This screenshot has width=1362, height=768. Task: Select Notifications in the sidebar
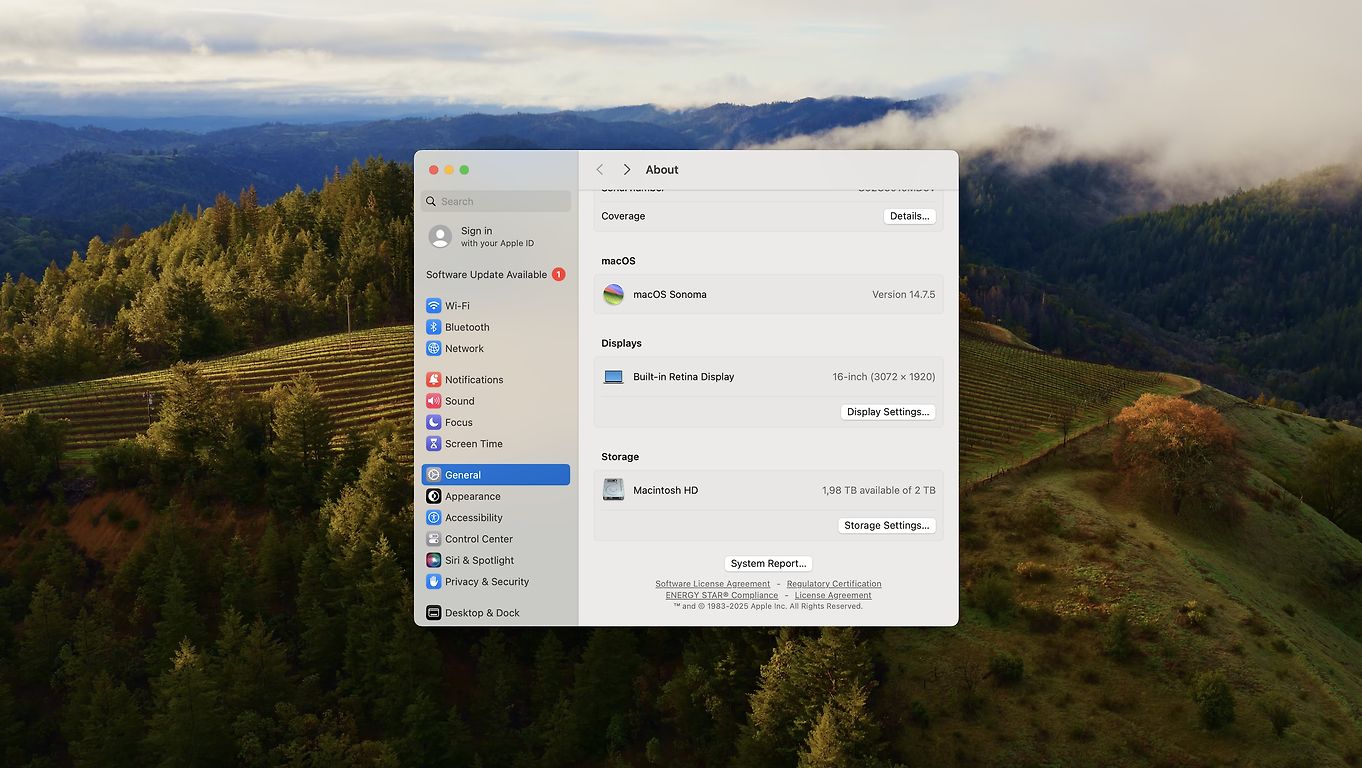point(496,380)
